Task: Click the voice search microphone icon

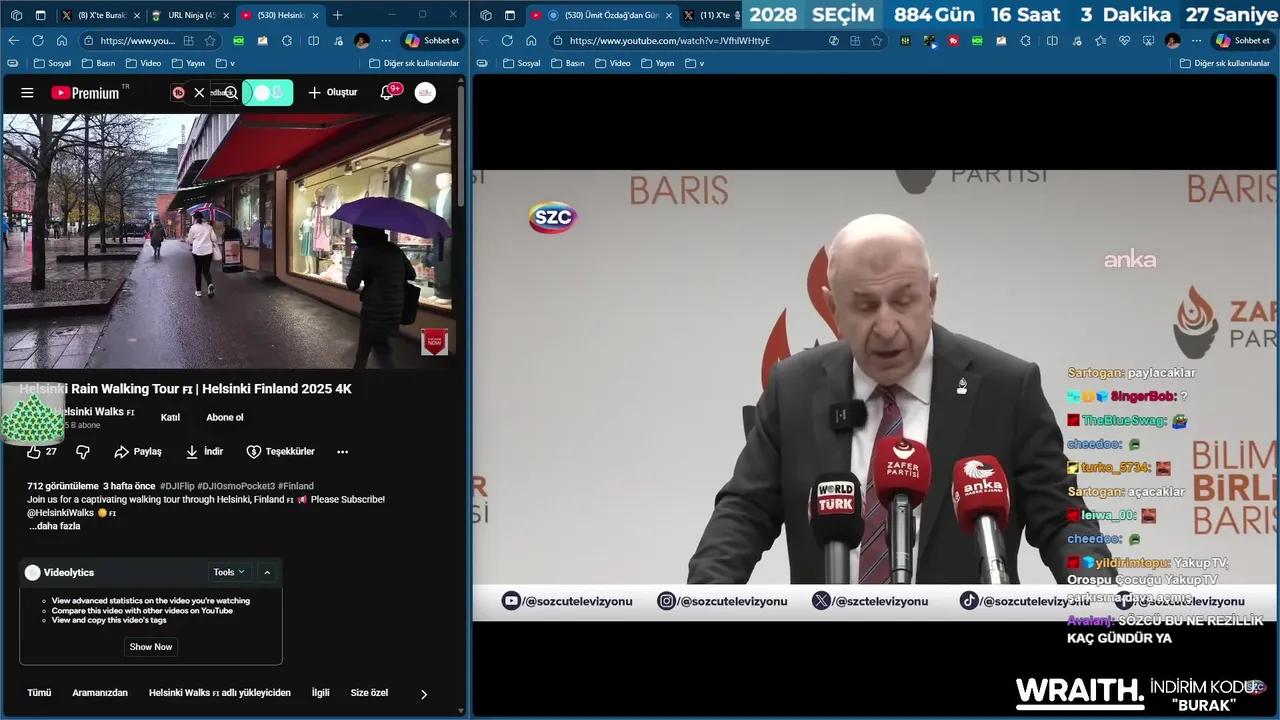Action: coord(277,92)
